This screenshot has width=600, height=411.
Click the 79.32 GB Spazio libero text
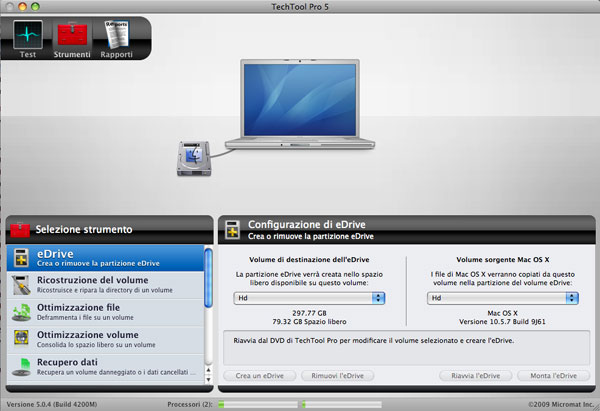pyautogui.click(x=309, y=322)
